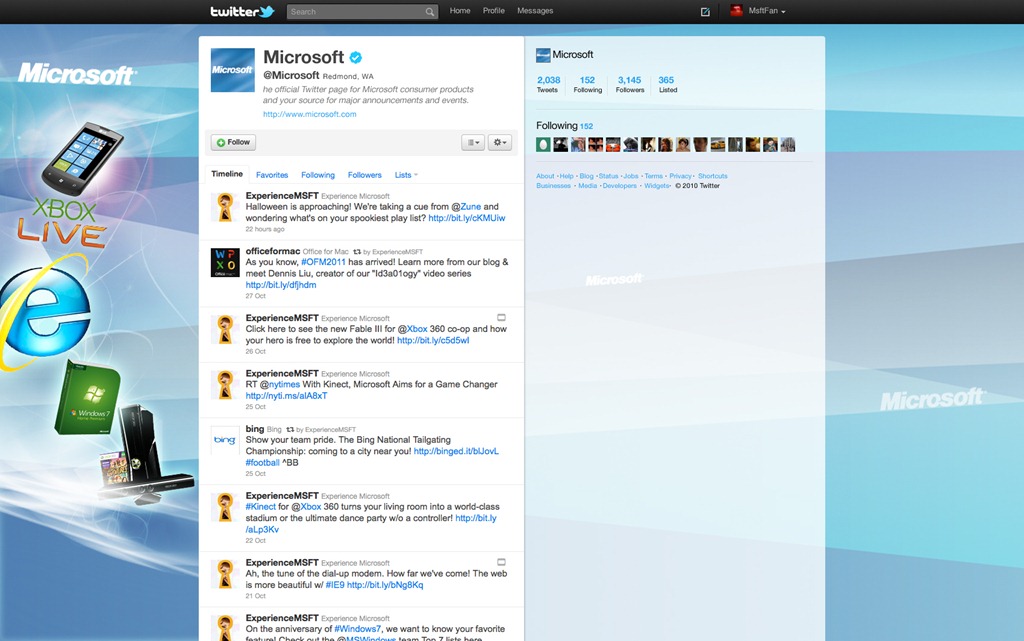Switch to the Following tab
Image resolution: width=1024 pixels, height=641 pixels.
317,175
